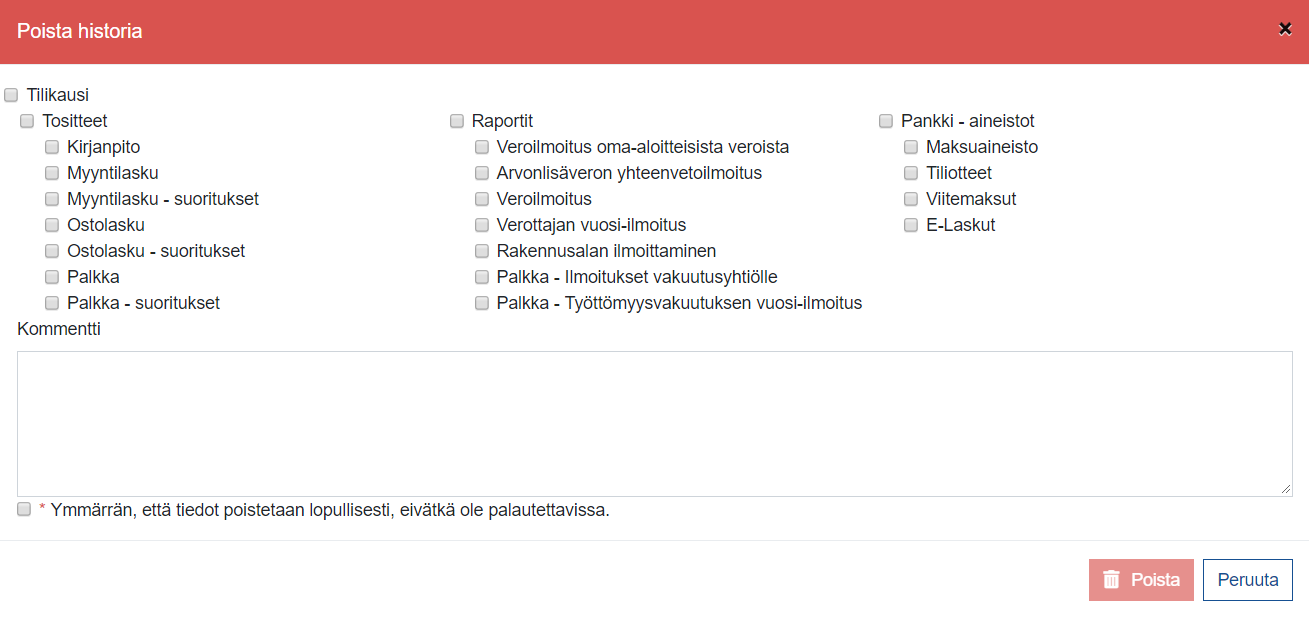1309x617 pixels.
Task: Check the Tilikausi checkbox
Action: click(x=12, y=96)
